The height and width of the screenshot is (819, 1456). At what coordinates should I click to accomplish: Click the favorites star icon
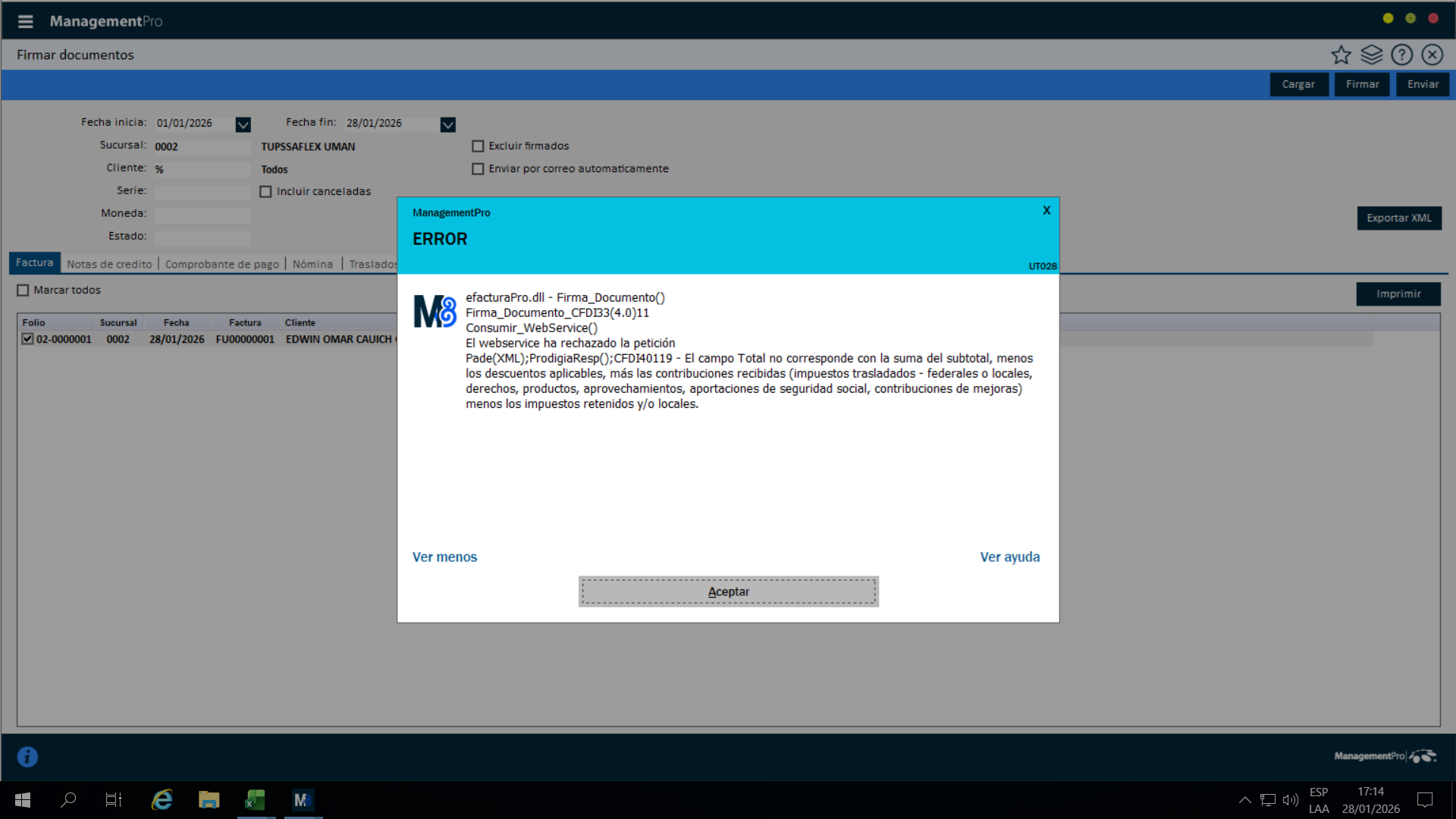1341,55
